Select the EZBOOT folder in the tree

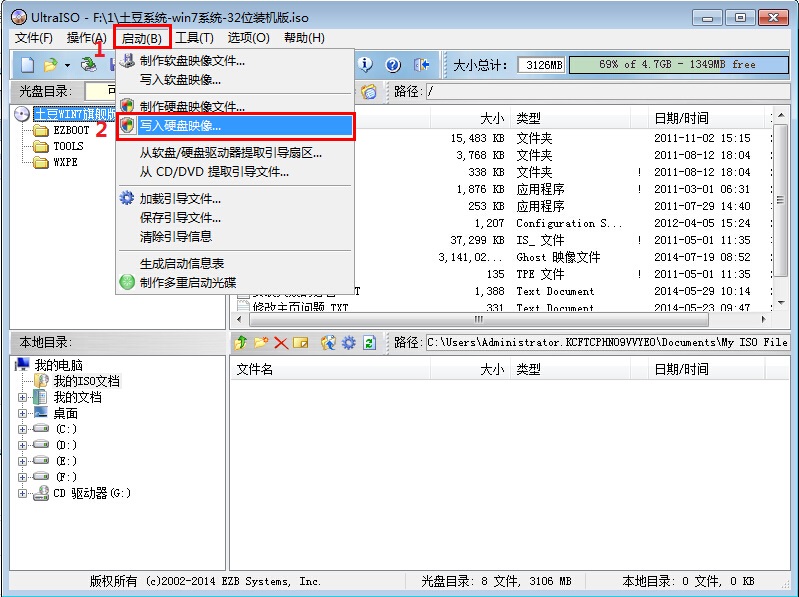[71, 130]
